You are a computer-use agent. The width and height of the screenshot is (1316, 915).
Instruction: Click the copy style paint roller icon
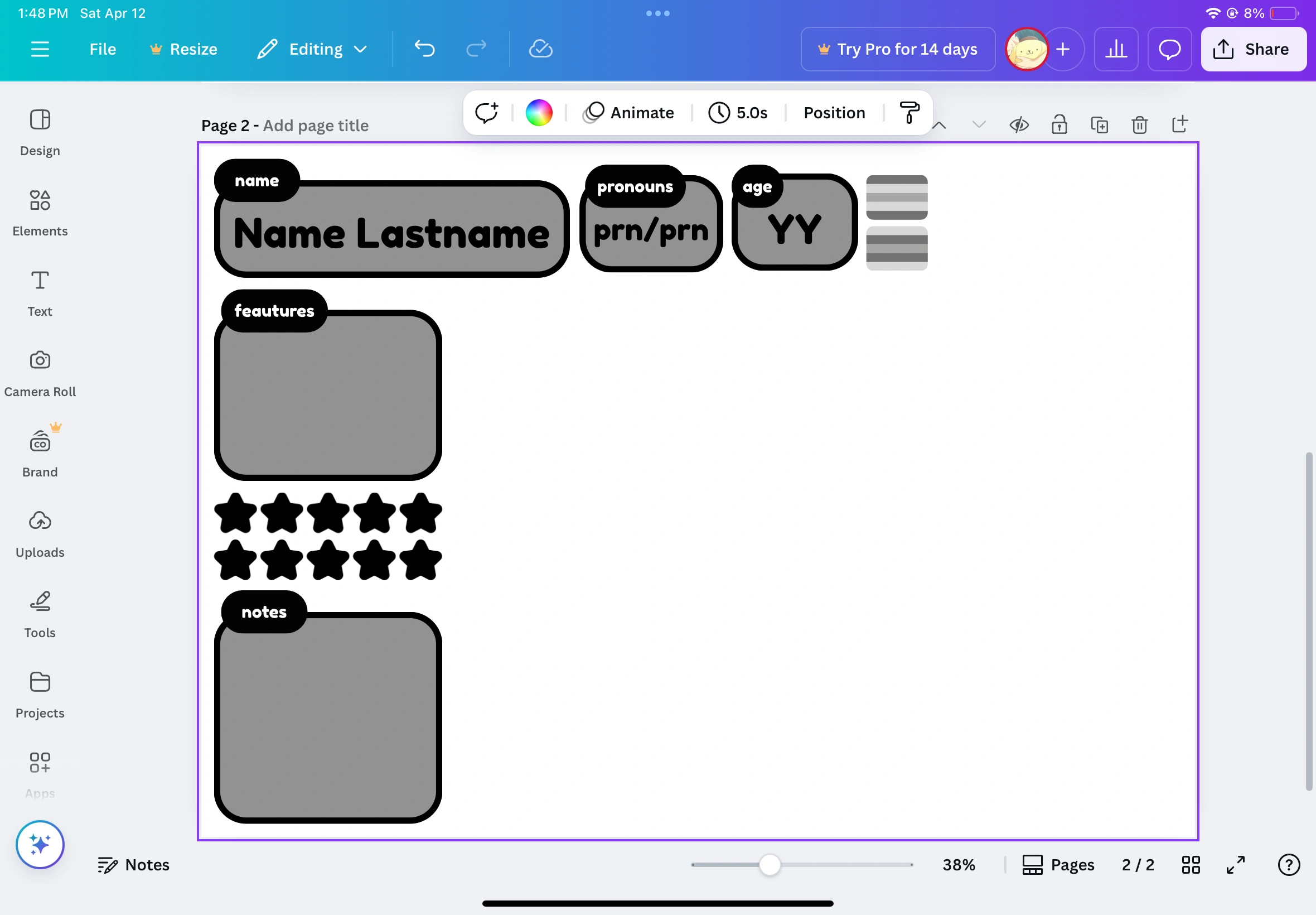pos(909,112)
